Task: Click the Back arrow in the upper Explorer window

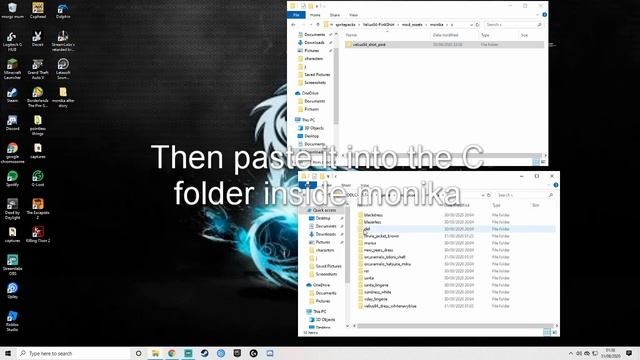Action: pos(293,25)
